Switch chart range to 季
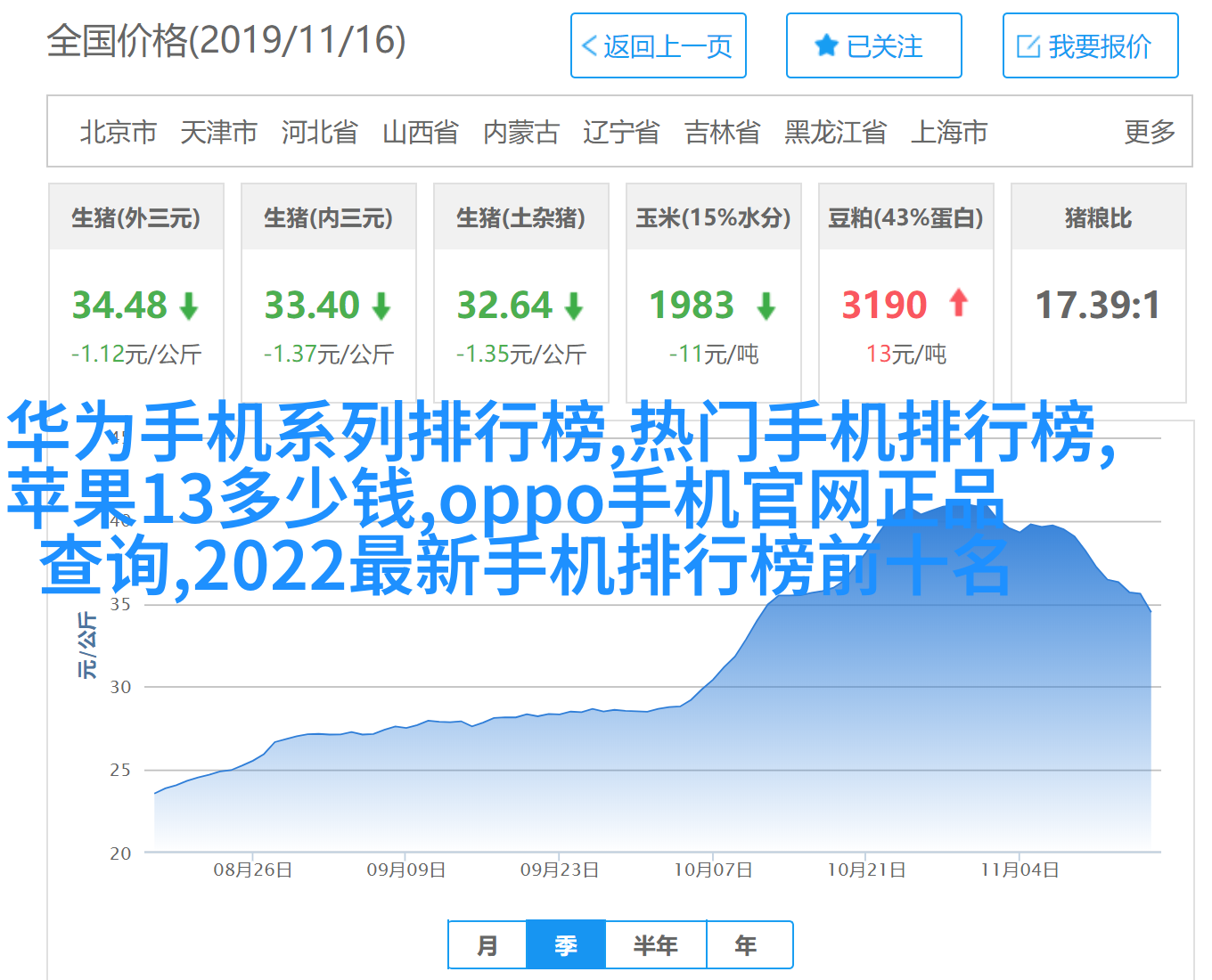This screenshot has width=1212, height=980. (x=566, y=944)
